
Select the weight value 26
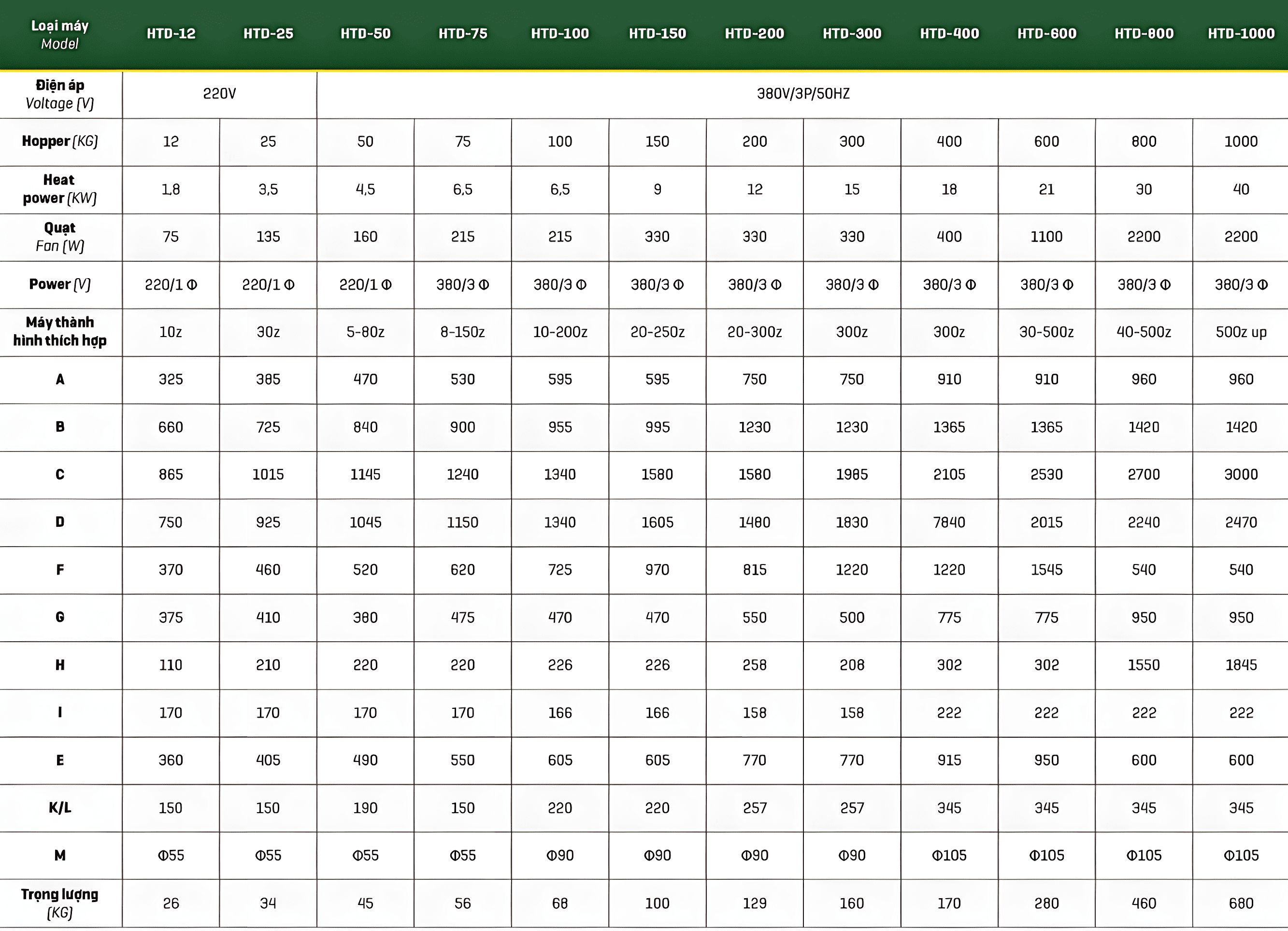171,904
